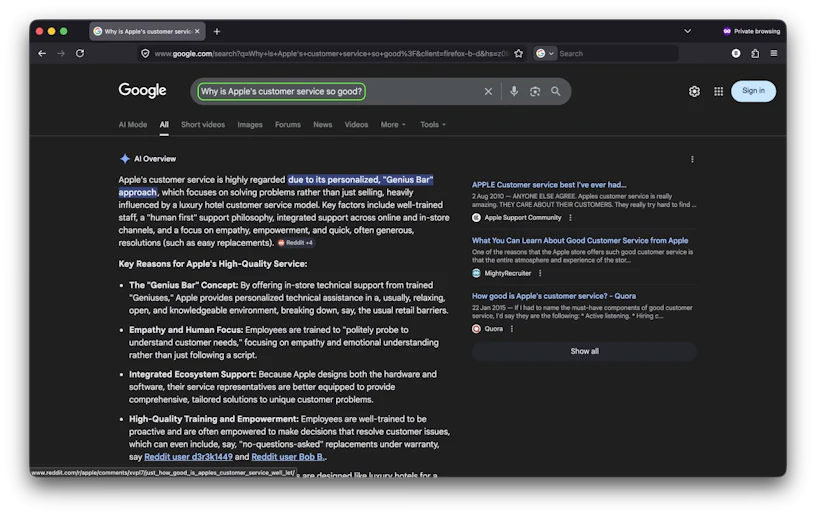Expand the More search filters dropdown
Screen dimensions: 816x516
pos(393,125)
